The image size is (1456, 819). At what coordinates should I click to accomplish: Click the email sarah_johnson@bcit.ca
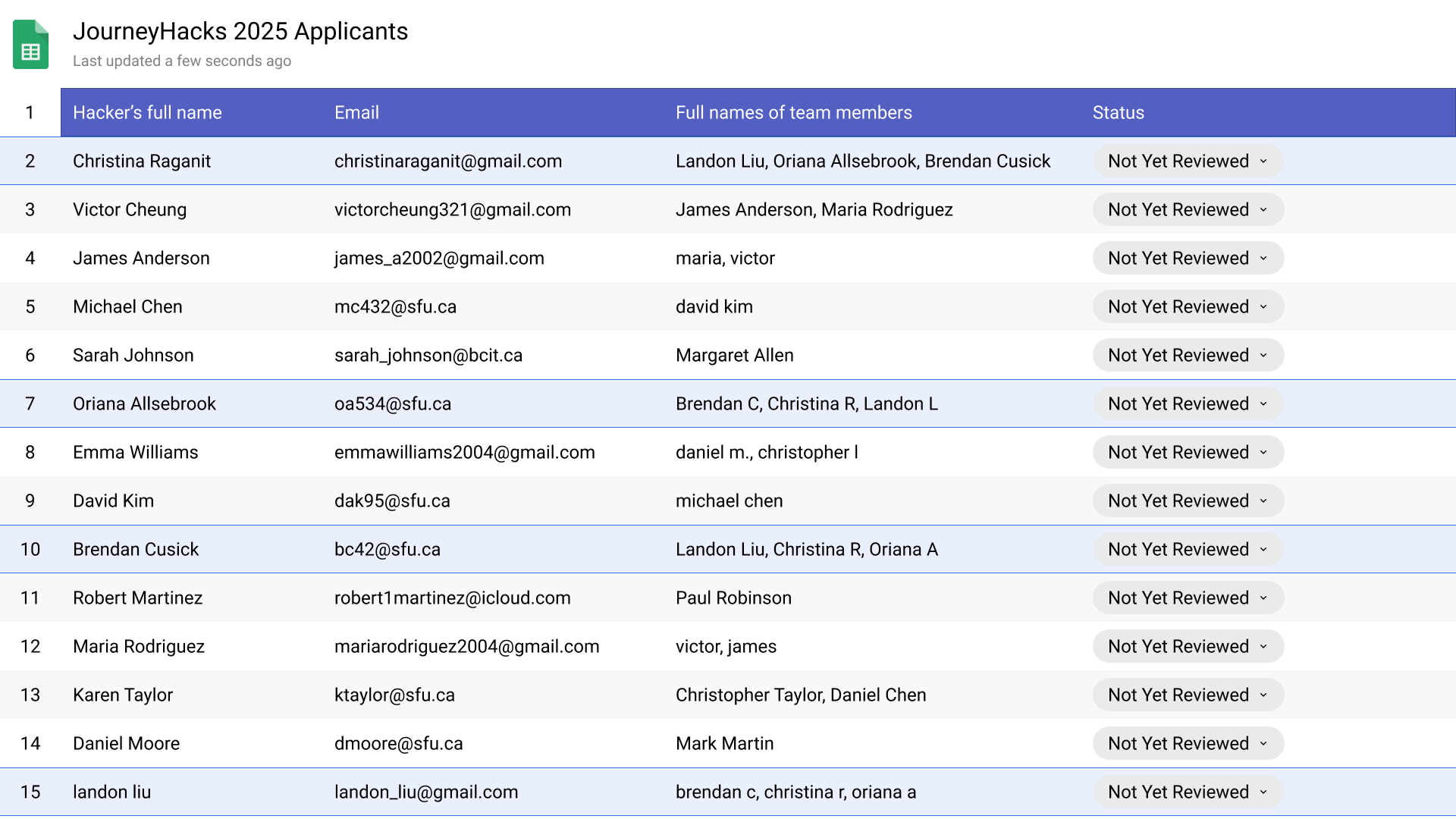(x=428, y=355)
